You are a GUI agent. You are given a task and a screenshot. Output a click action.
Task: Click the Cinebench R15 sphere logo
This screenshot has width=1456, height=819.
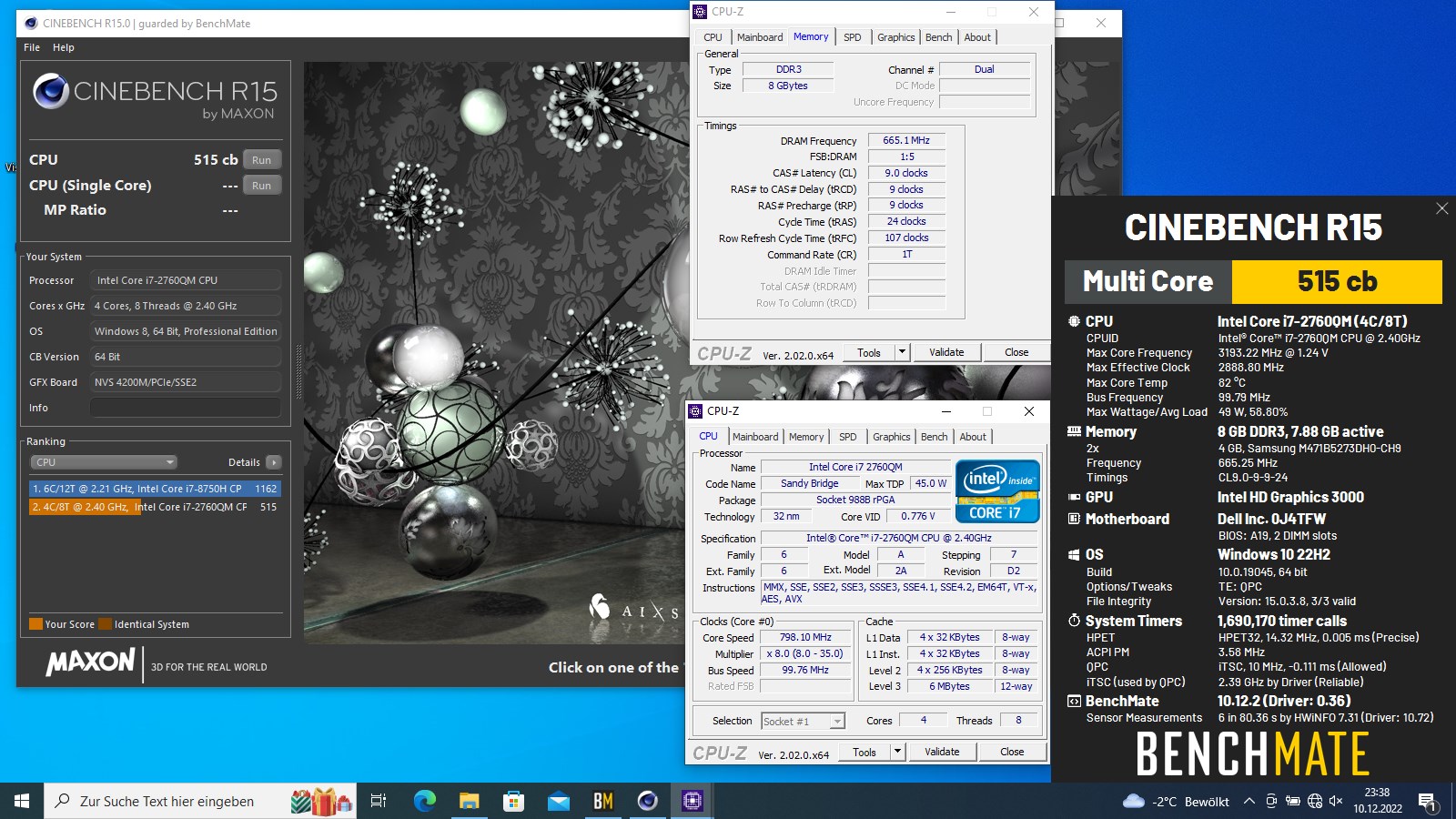(x=51, y=91)
